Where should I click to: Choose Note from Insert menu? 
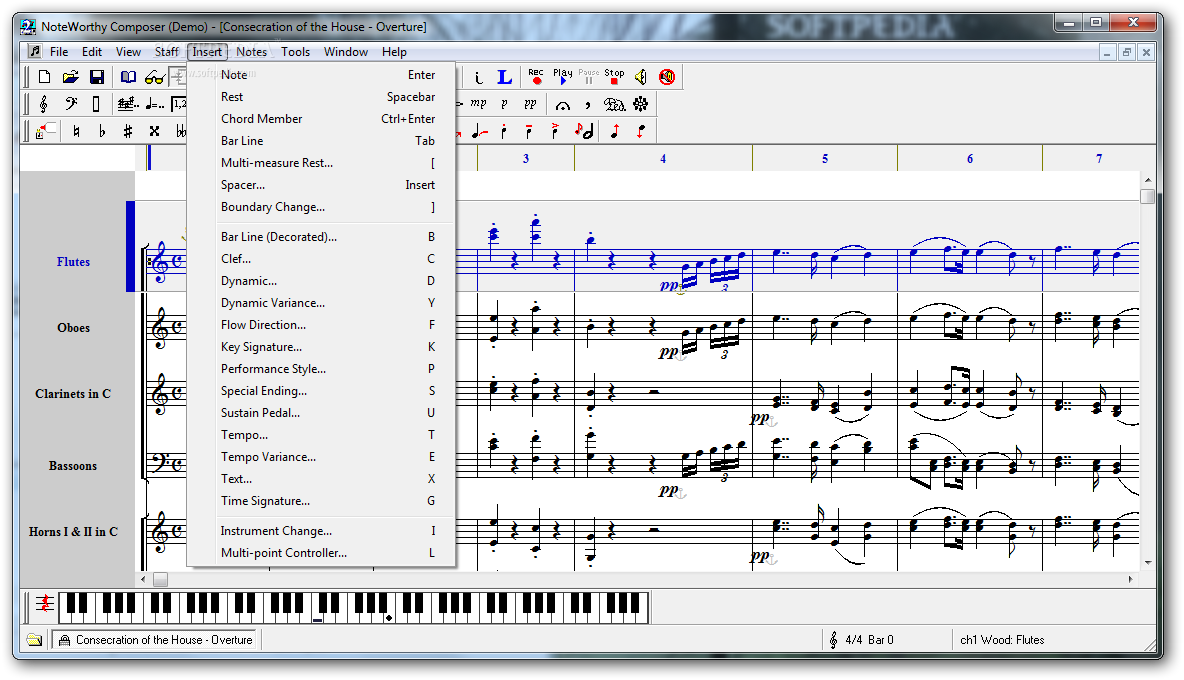pyautogui.click(x=322, y=75)
